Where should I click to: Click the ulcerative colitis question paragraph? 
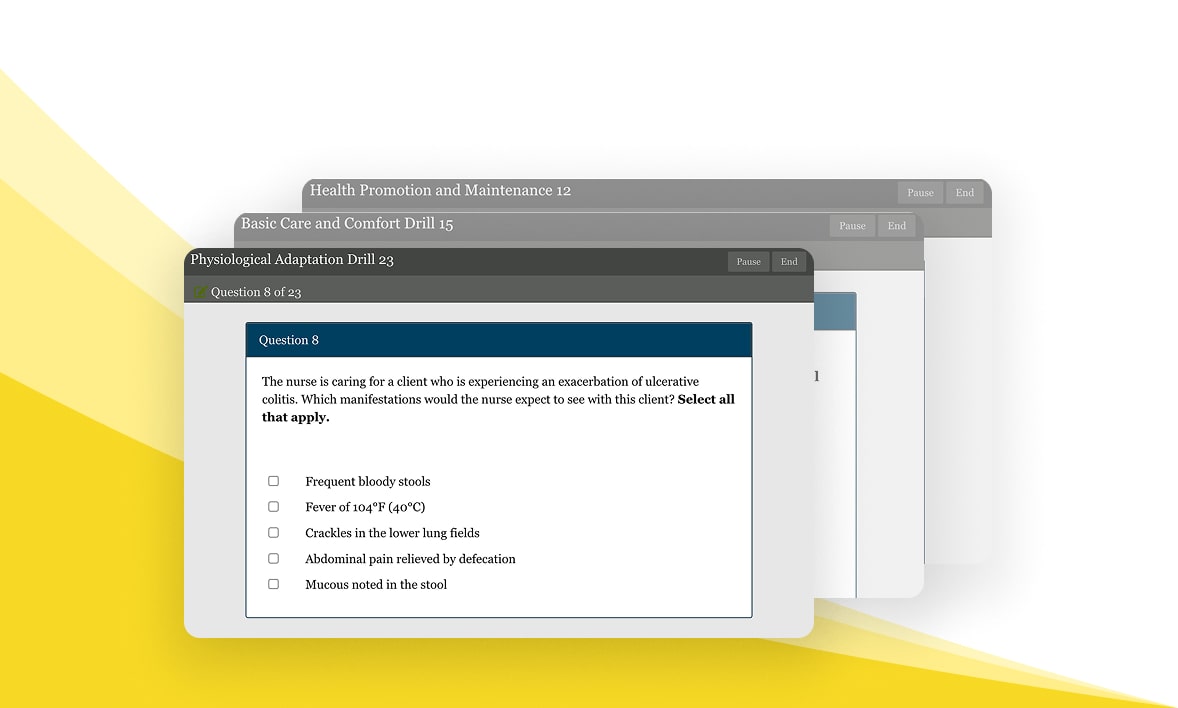tap(480, 390)
